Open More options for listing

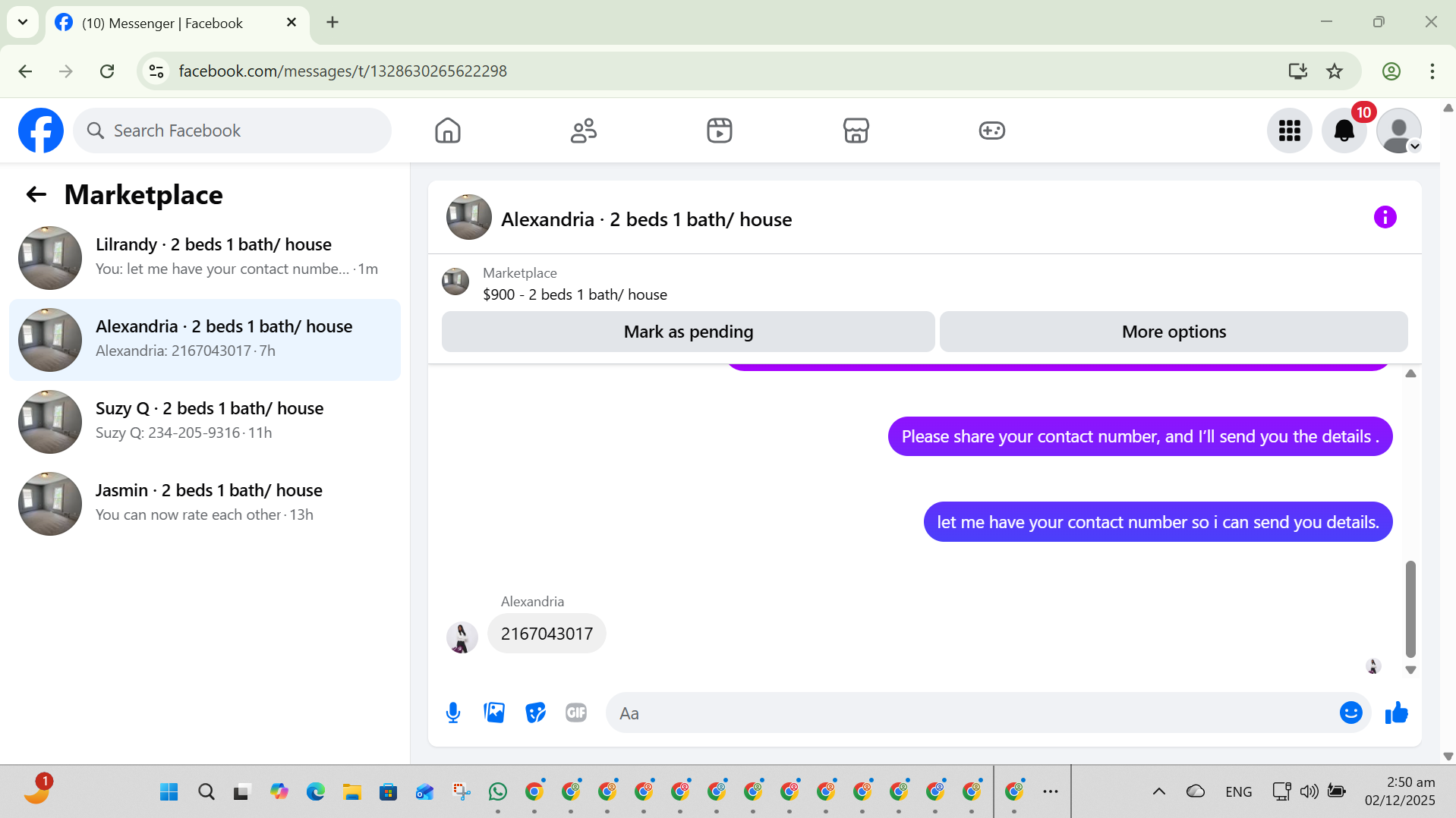pyautogui.click(x=1174, y=332)
